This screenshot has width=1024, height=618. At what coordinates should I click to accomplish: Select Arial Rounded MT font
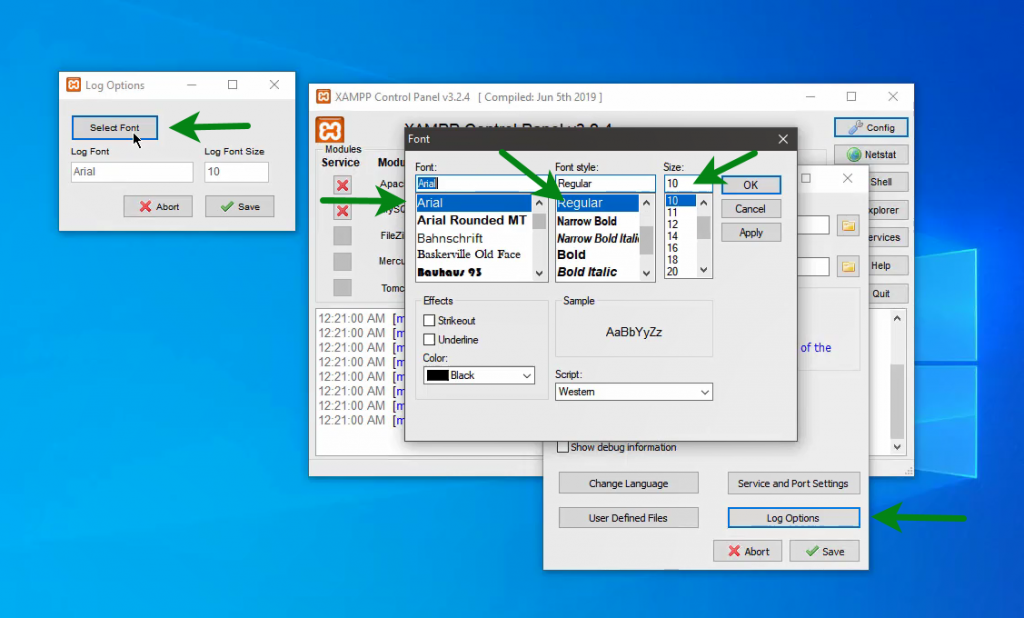point(473,220)
